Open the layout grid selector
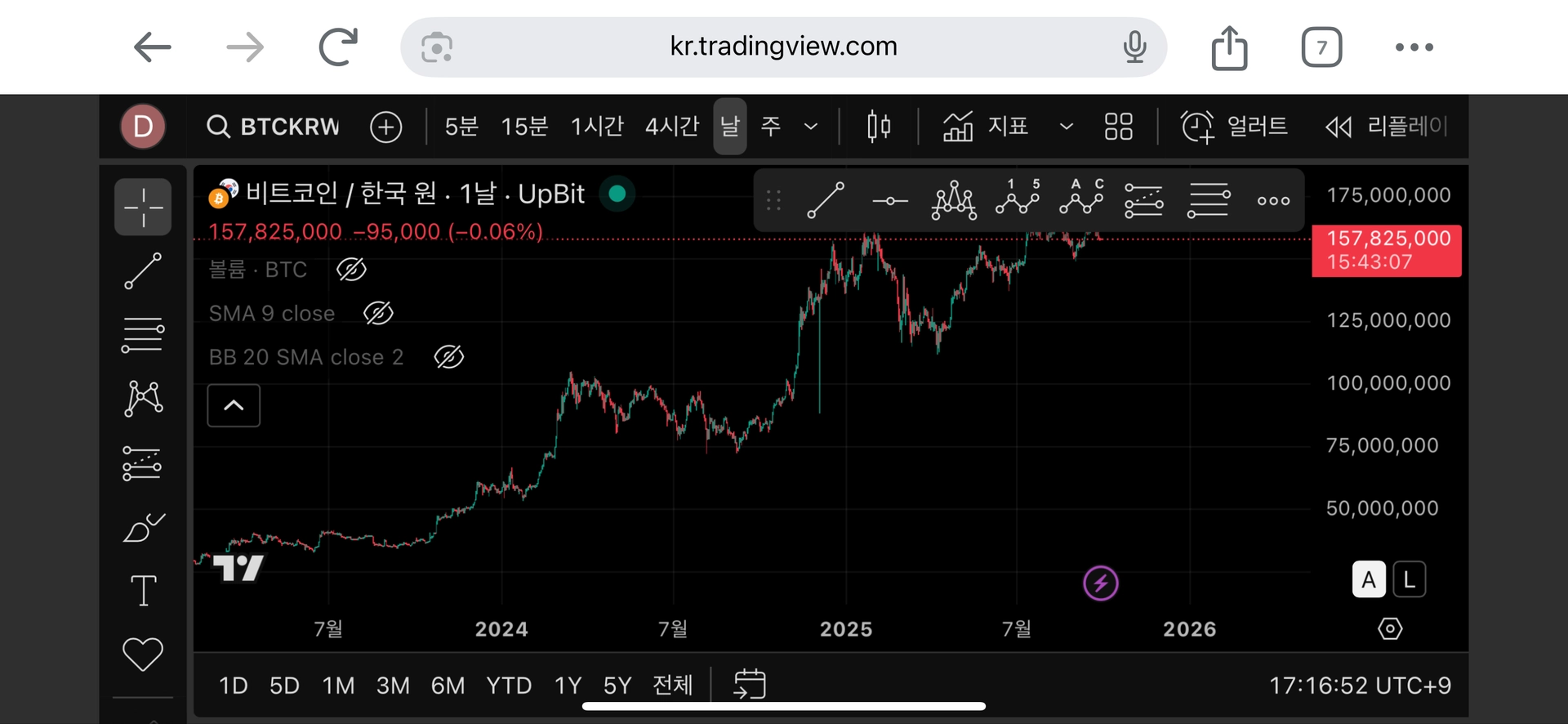 click(x=1118, y=127)
